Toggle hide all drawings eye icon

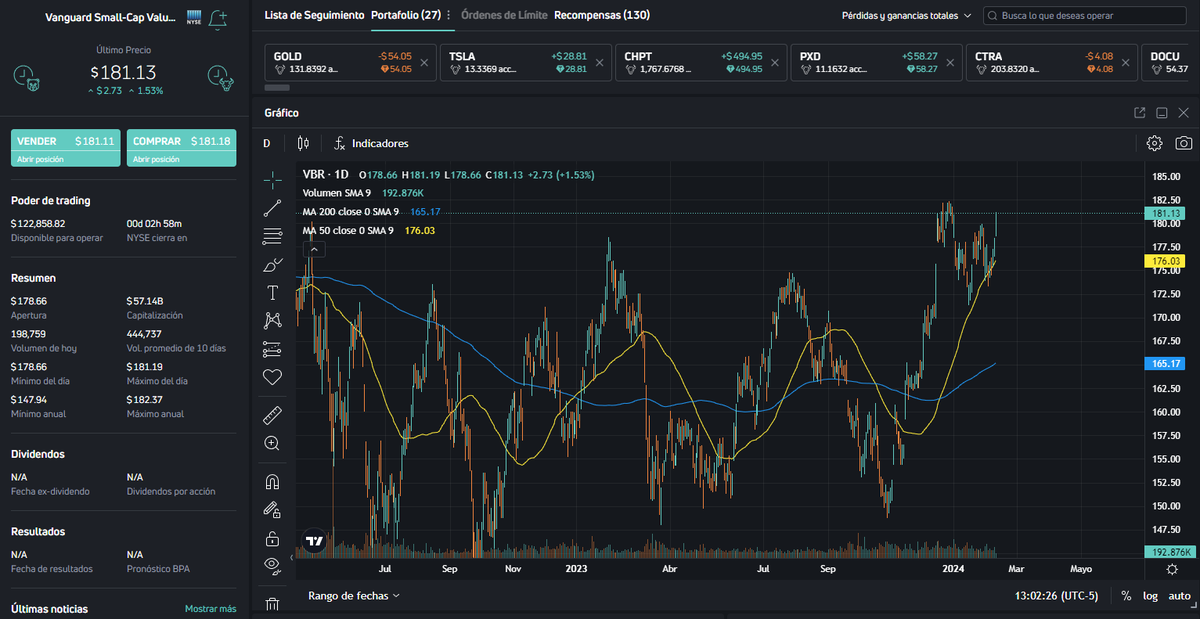pyautogui.click(x=273, y=566)
